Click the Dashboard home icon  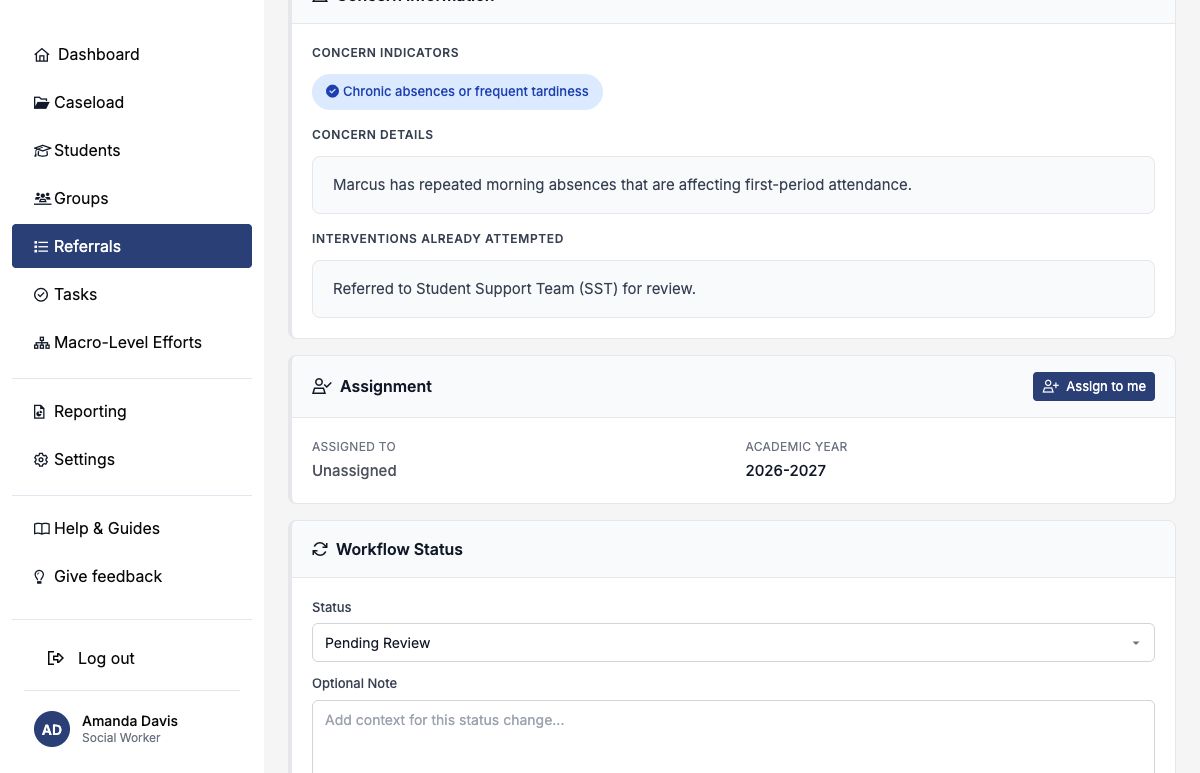click(x=42, y=55)
